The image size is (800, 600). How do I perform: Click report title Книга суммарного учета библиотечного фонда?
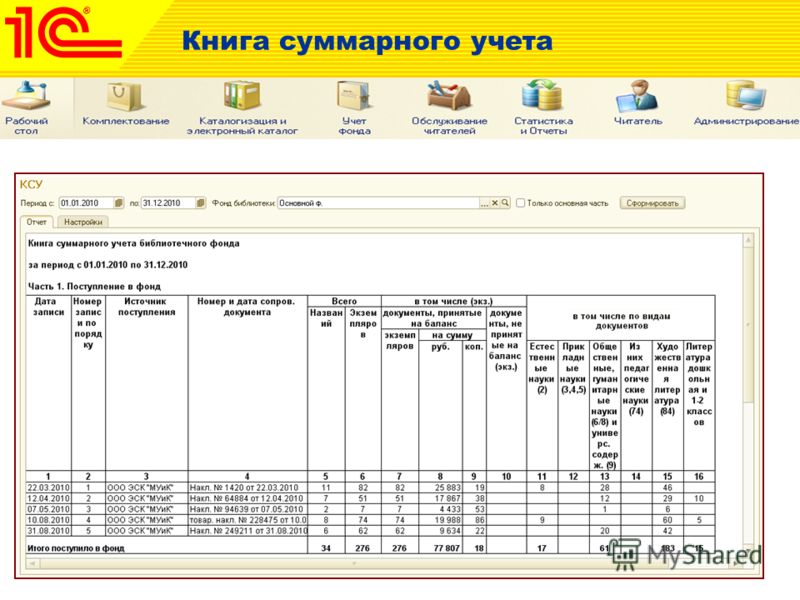point(134,243)
